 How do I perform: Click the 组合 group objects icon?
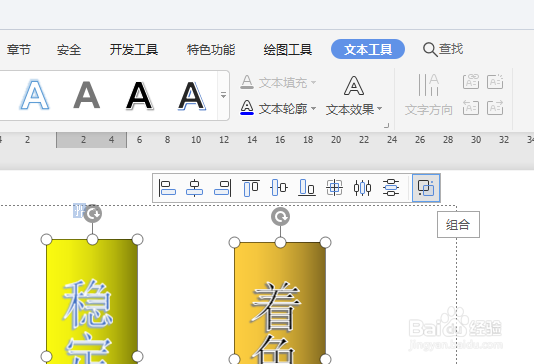coord(426,188)
